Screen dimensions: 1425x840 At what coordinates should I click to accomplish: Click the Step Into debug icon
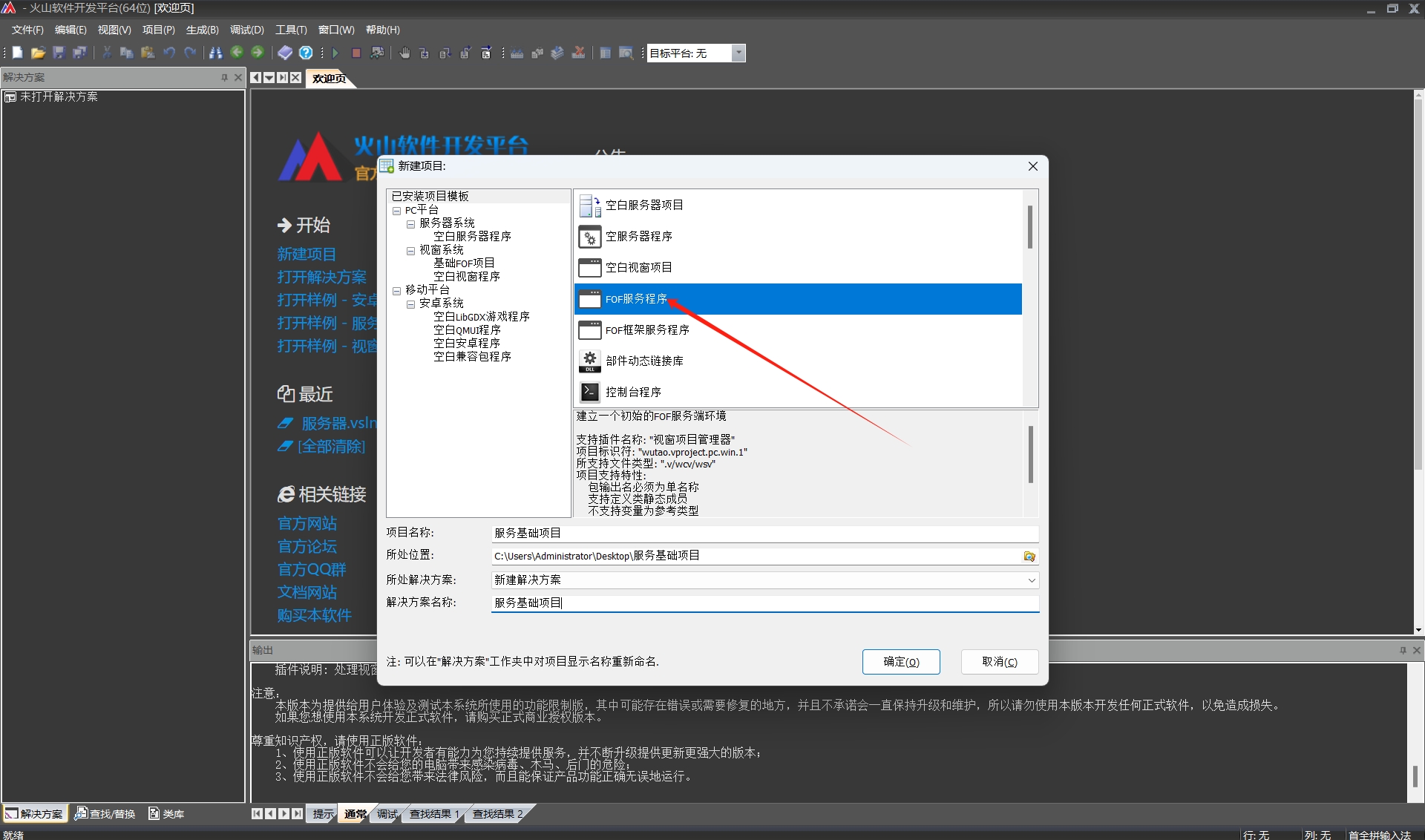tap(425, 53)
